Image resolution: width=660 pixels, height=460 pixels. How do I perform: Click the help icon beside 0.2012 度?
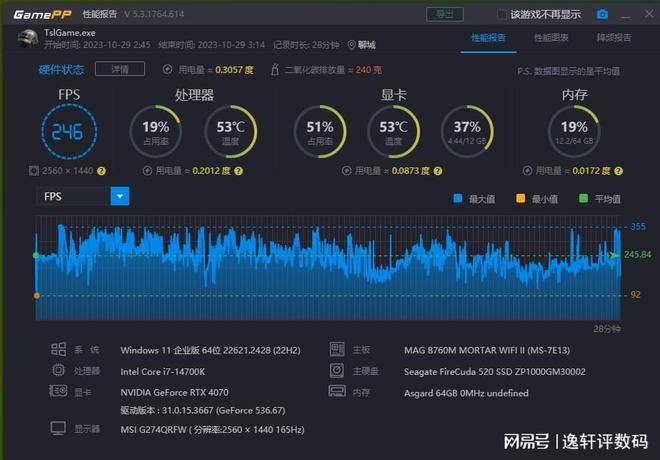pos(239,171)
